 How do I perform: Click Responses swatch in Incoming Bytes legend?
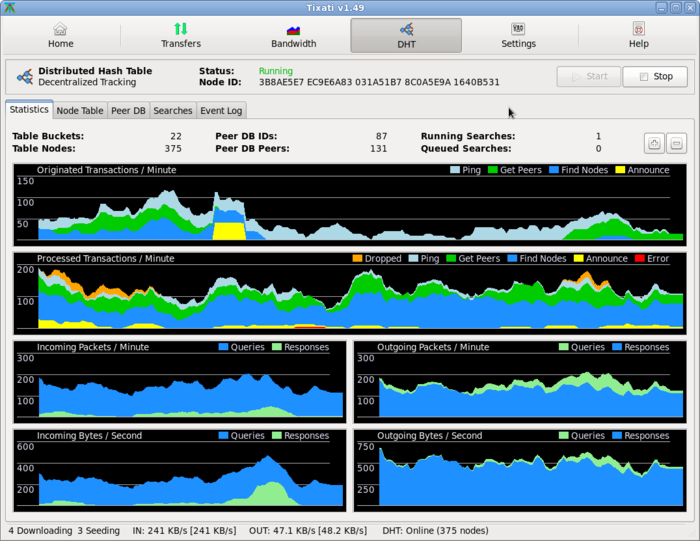click(277, 435)
